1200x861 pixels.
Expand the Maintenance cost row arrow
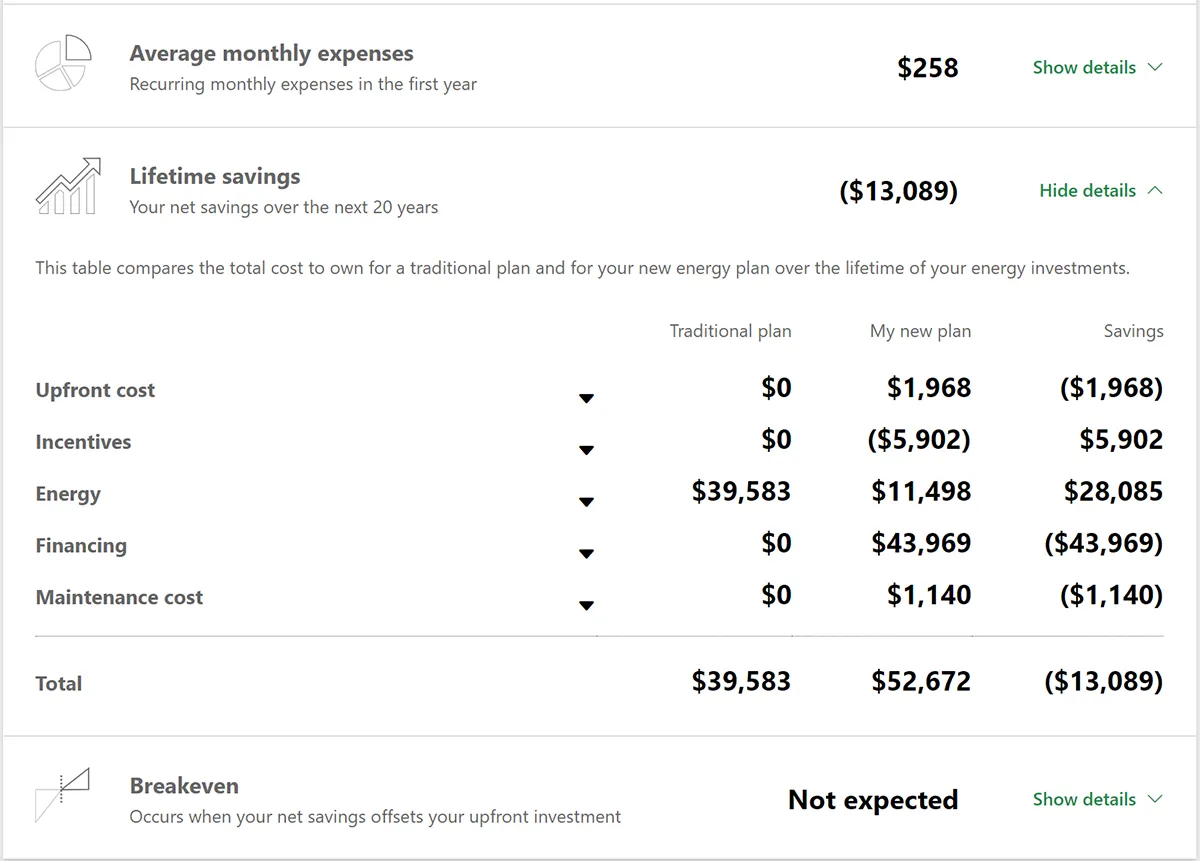pyautogui.click(x=586, y=605)
